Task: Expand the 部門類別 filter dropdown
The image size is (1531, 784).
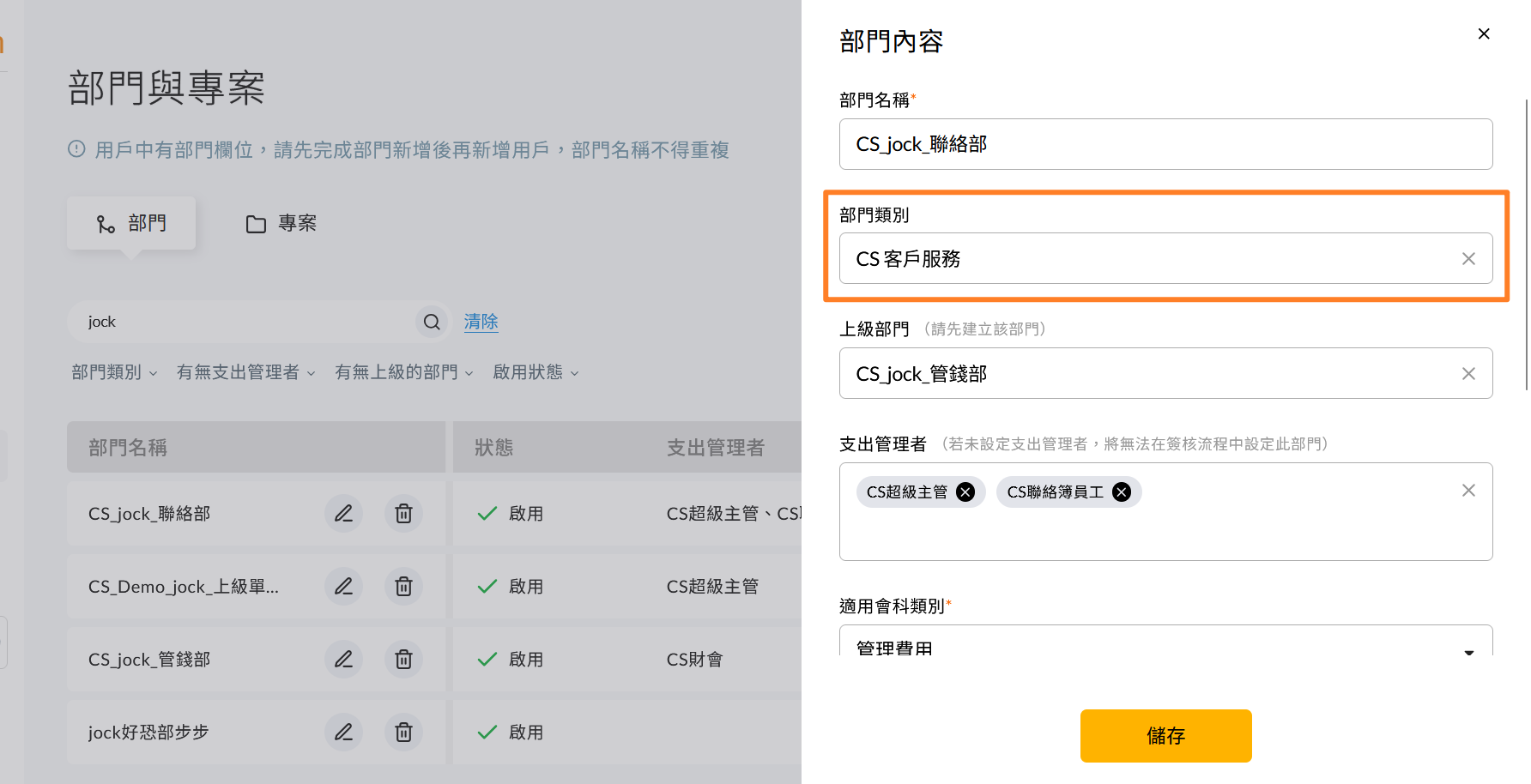Action: (114, 372)
